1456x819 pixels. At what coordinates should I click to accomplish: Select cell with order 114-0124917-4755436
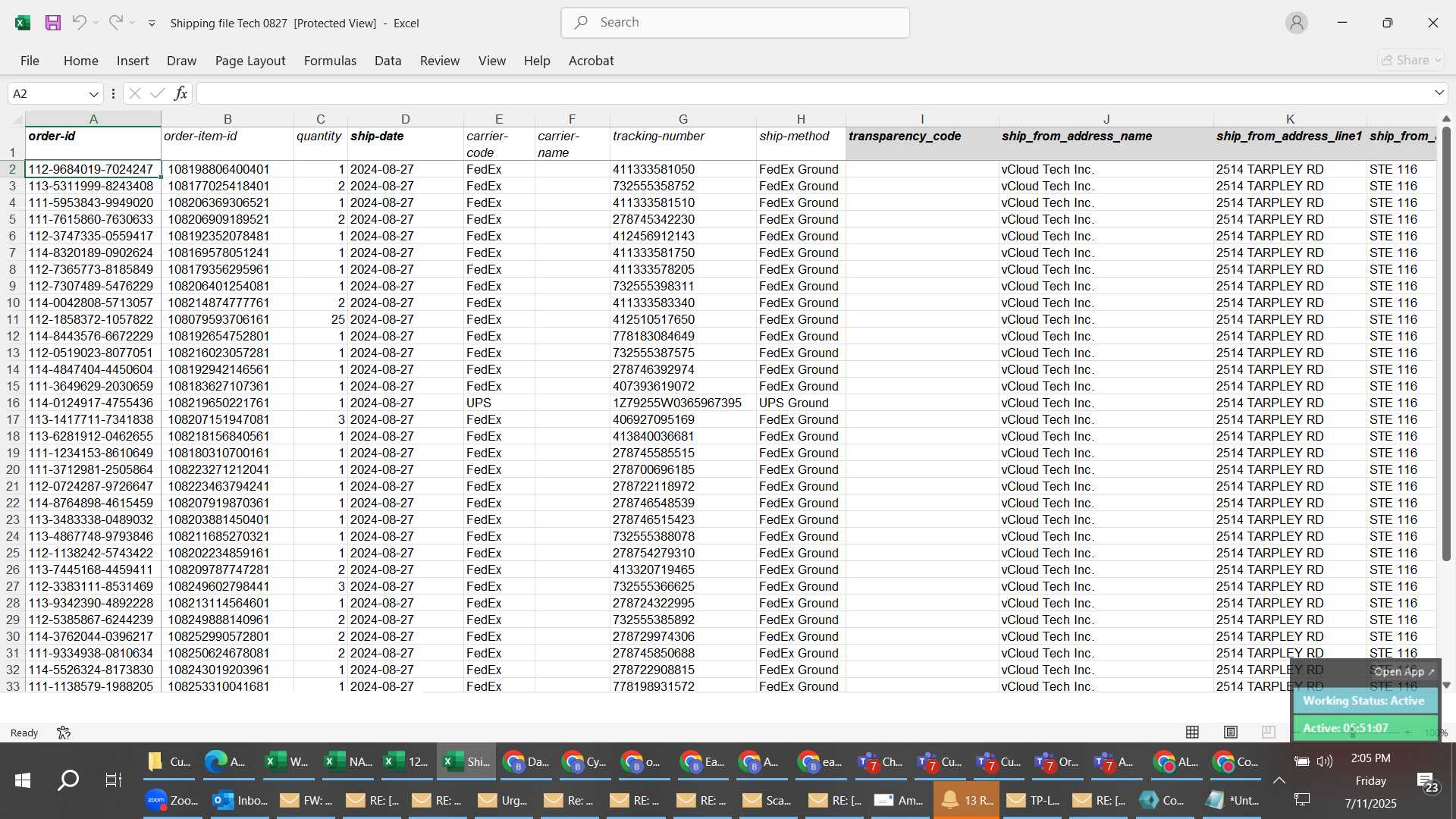[93, 403]
